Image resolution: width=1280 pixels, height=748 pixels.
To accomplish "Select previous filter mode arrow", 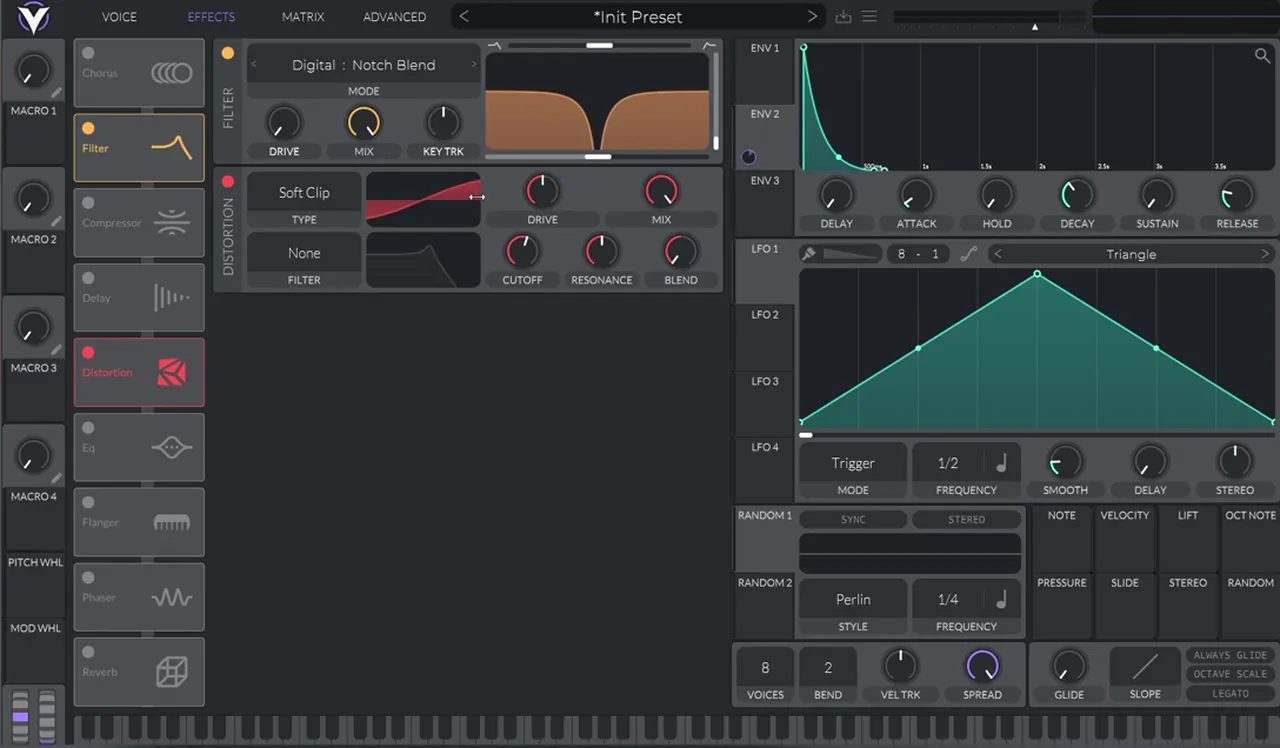I will [x=254, y=65].
